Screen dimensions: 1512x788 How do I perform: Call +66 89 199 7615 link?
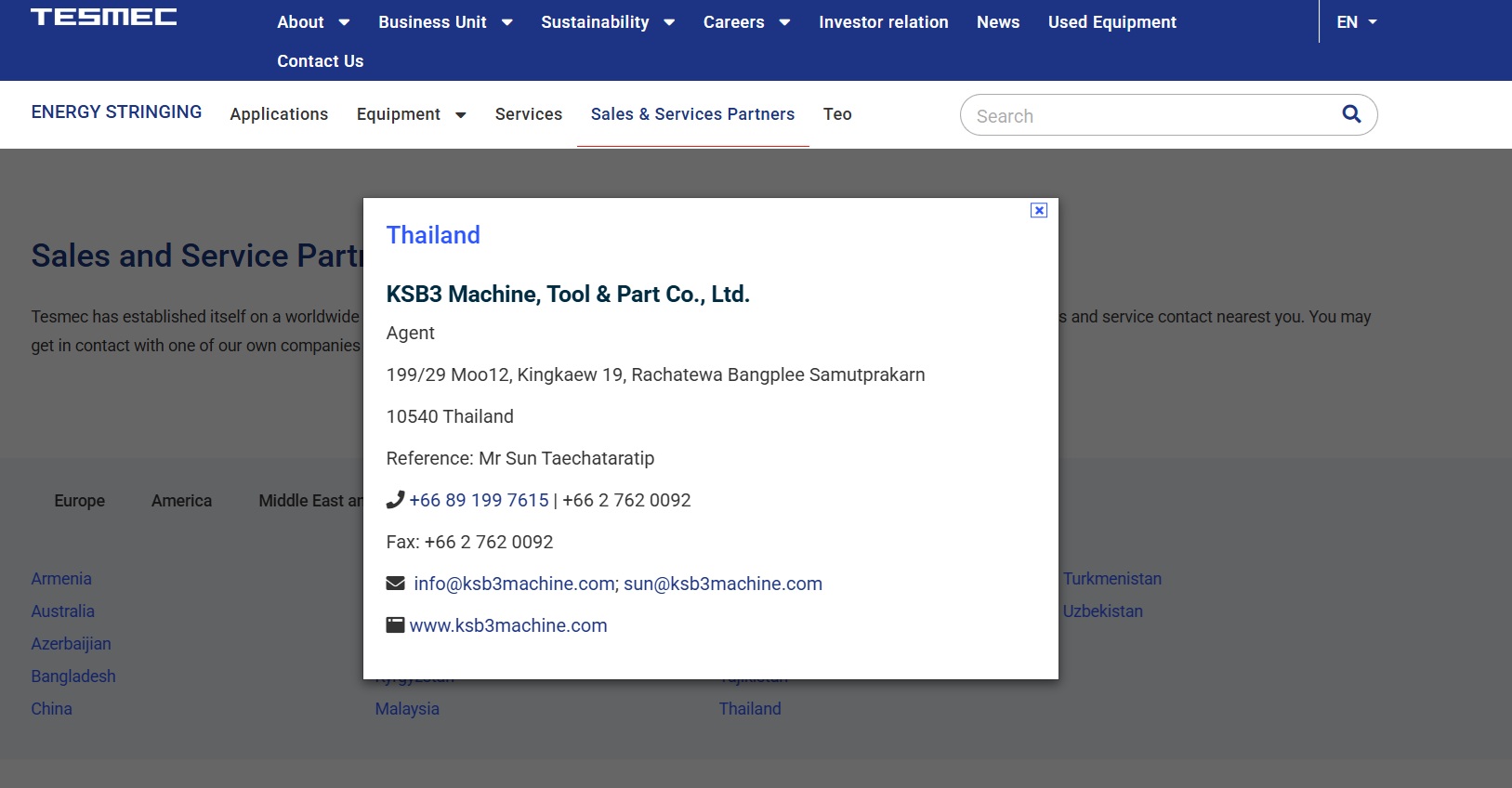480,500
